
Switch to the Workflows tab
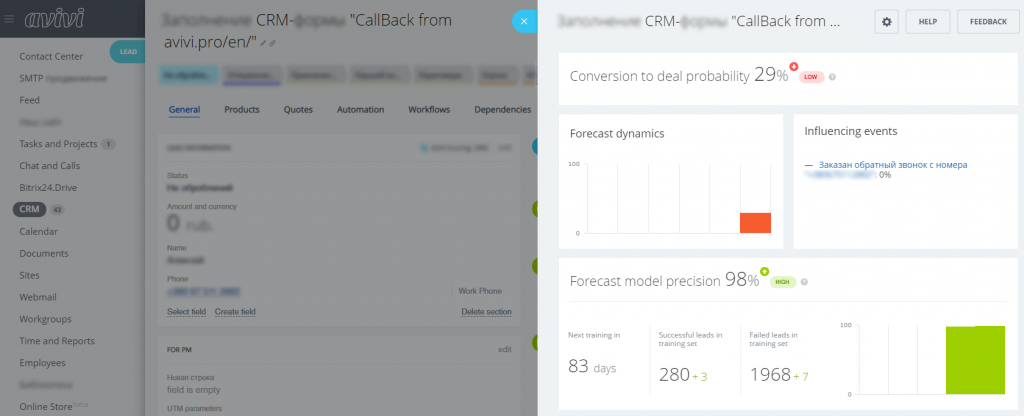(x=429, y=109)
